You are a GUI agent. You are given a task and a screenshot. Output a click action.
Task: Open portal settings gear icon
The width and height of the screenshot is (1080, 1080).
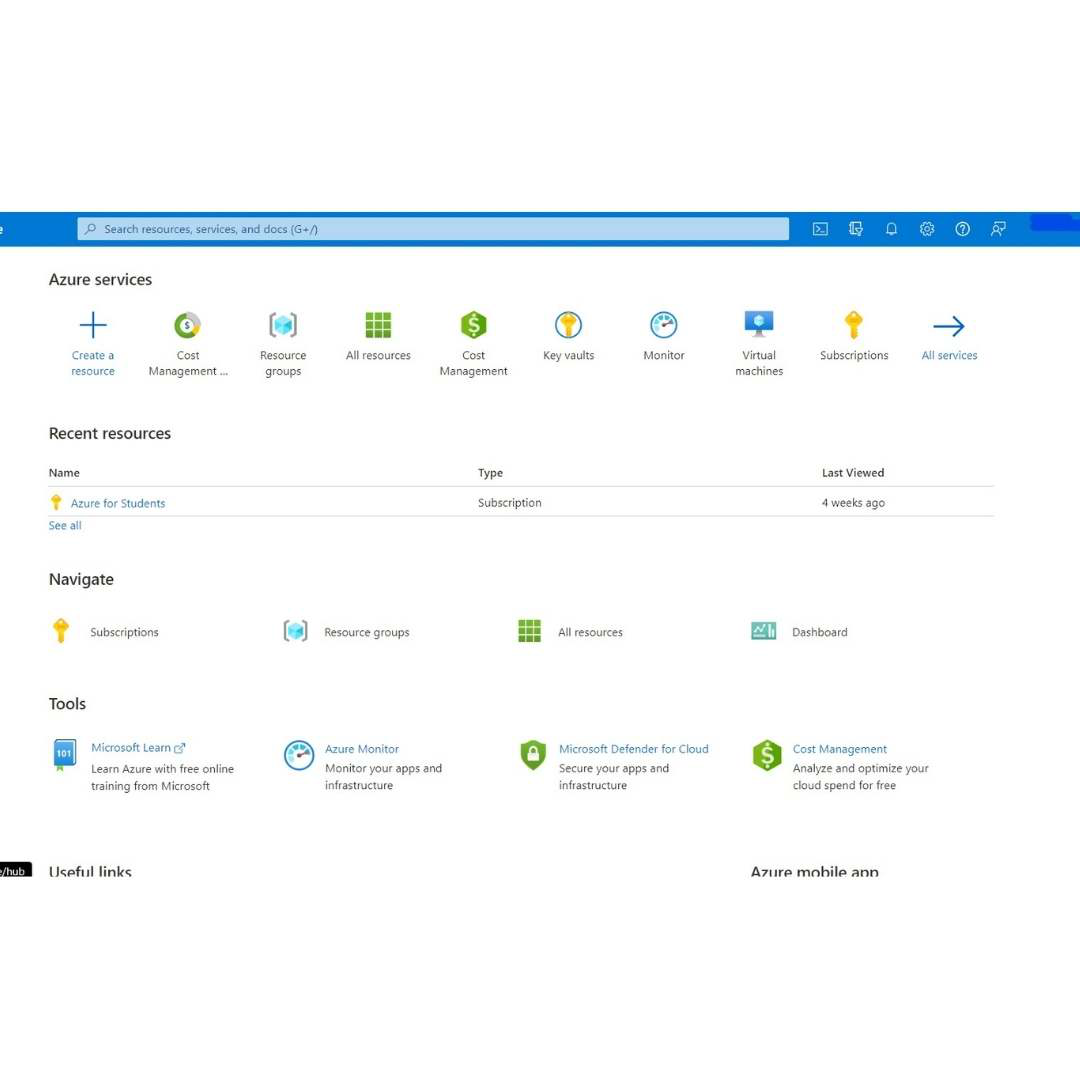pyautogui.click(x=927, y=229)
